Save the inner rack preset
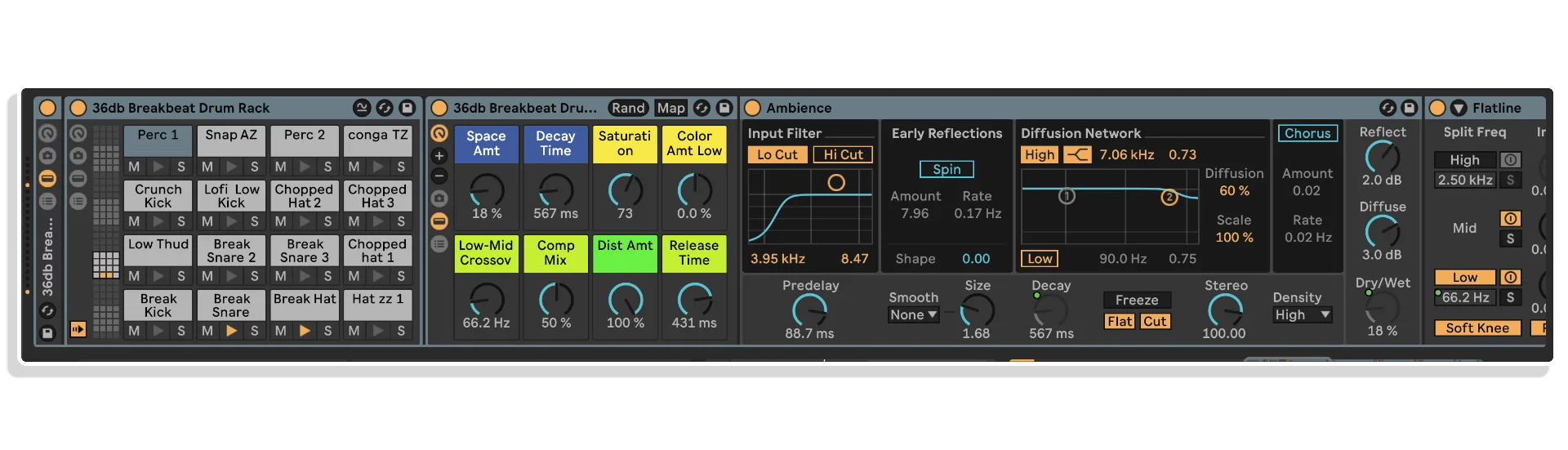This screenshot has height=450, width=1568. (x=724, y=108)
